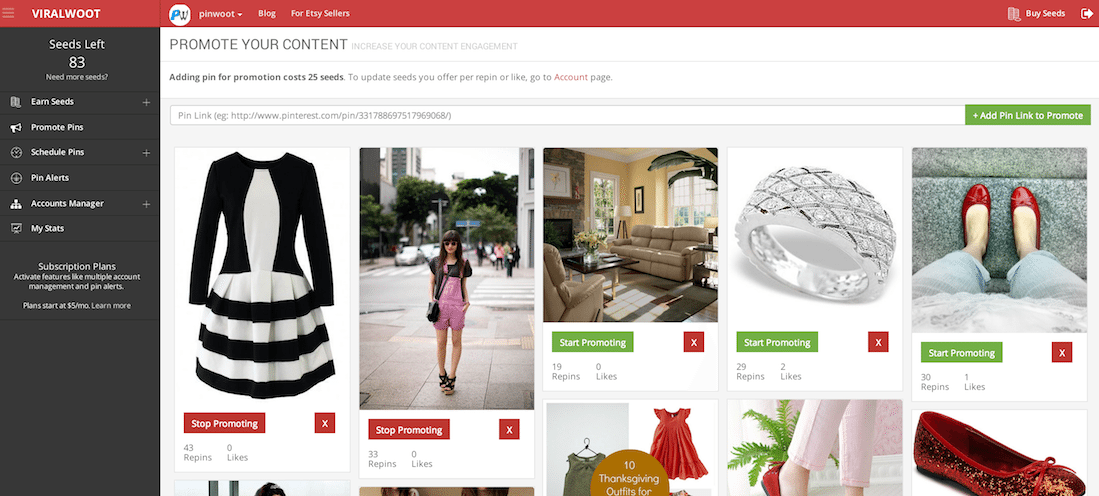Click Learn more subscription link
1099x496 pixels.
[x=111, y=305]
